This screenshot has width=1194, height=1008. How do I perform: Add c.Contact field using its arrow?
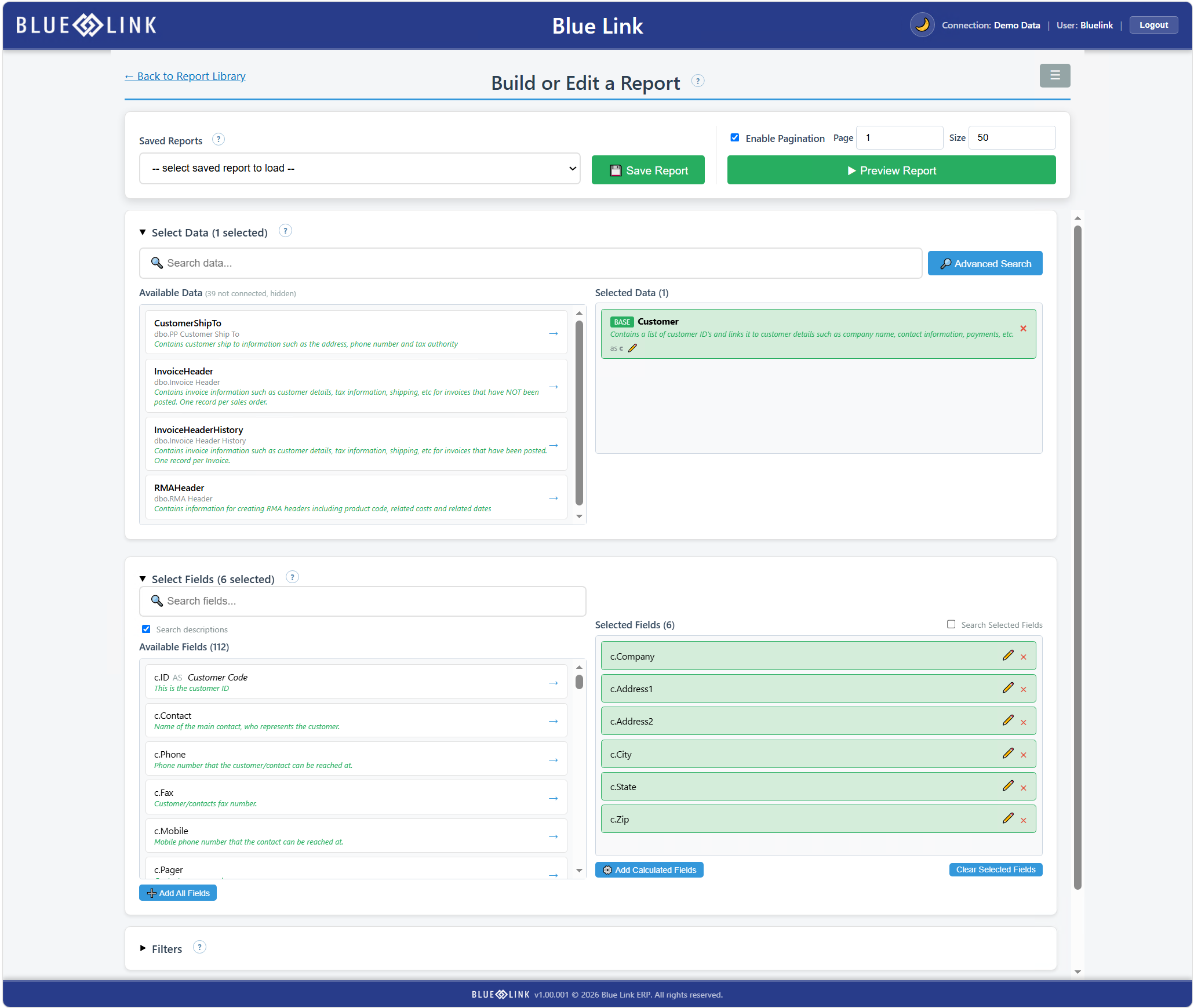(x=553, y=721)
